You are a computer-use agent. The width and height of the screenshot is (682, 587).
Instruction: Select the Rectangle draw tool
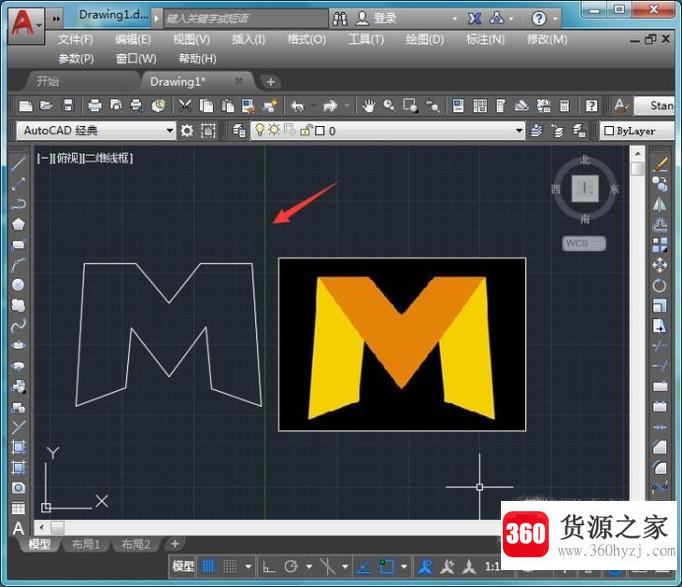point(18,244)
